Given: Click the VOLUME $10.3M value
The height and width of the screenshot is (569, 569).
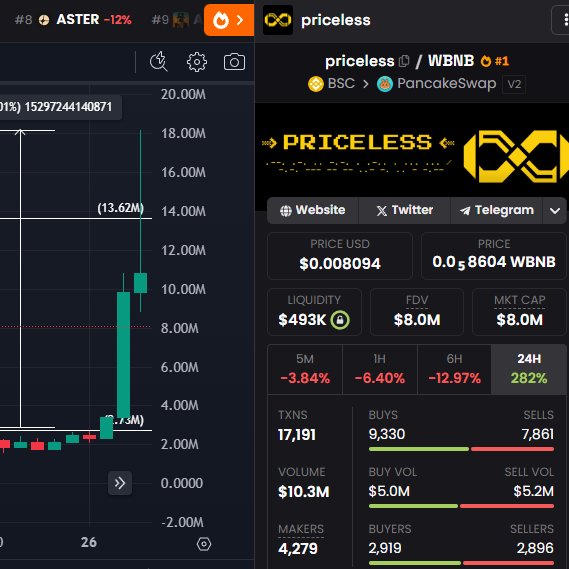Looking at the screenshot, I should click(x=304, y=492).
